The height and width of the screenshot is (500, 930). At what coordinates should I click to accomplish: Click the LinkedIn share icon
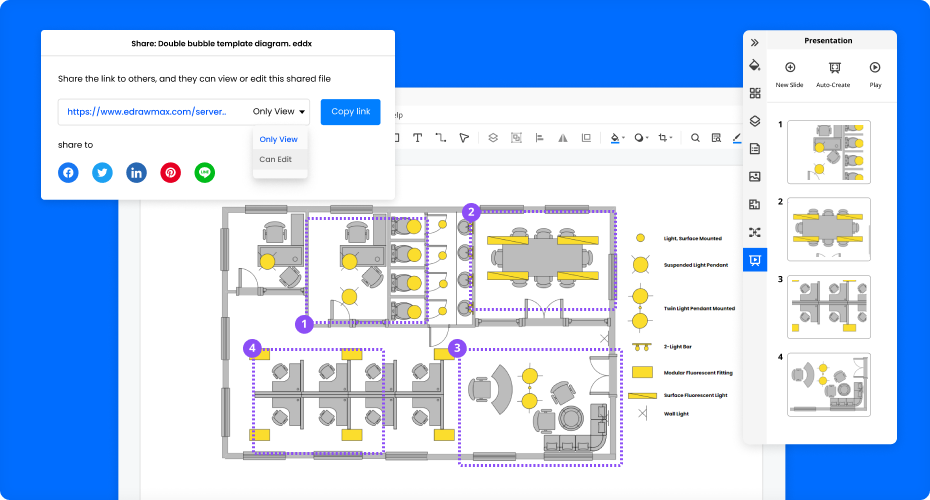click(x=136, y=173)
